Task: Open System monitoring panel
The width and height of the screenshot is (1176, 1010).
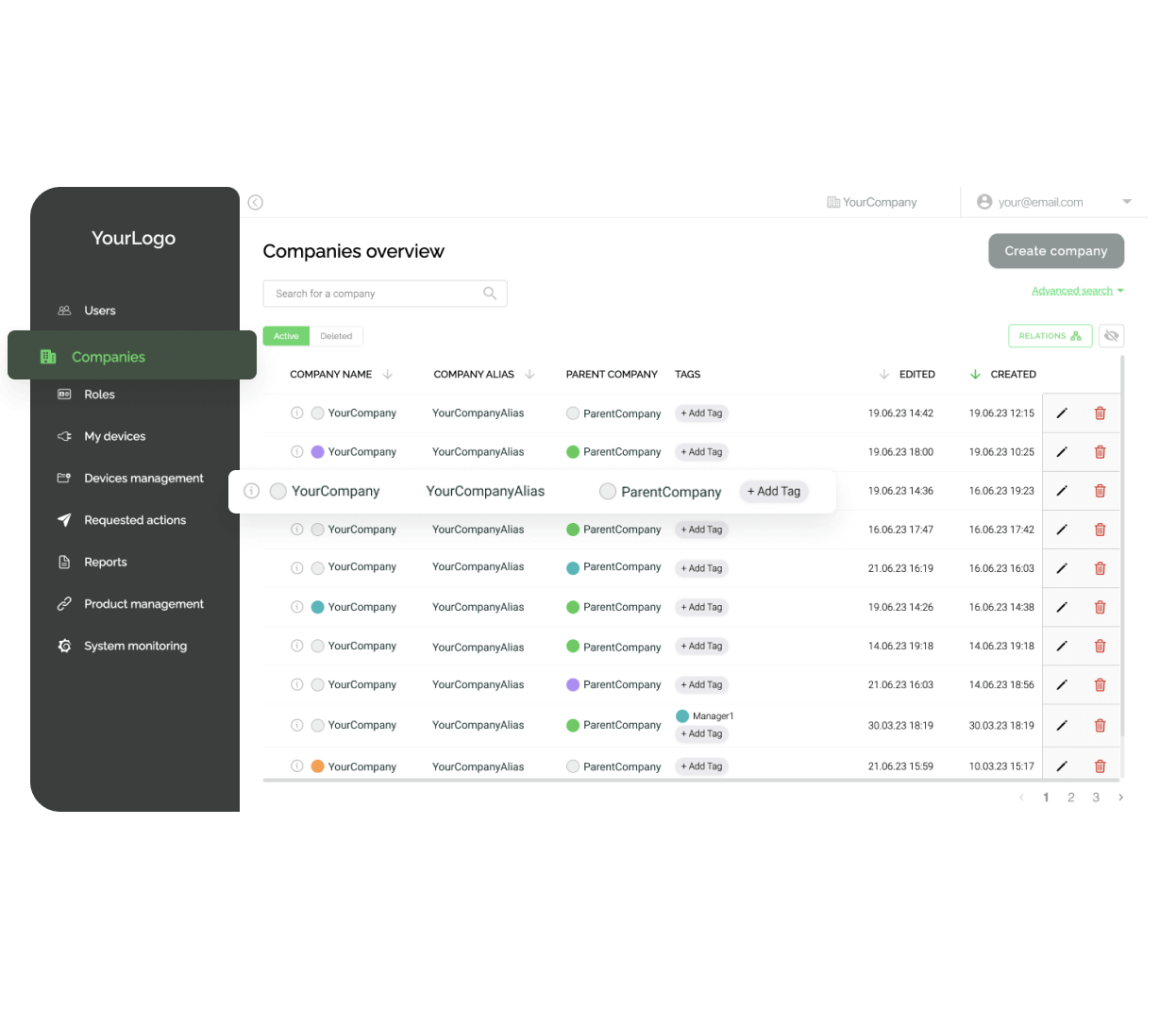Action: [x=135, y=646]
